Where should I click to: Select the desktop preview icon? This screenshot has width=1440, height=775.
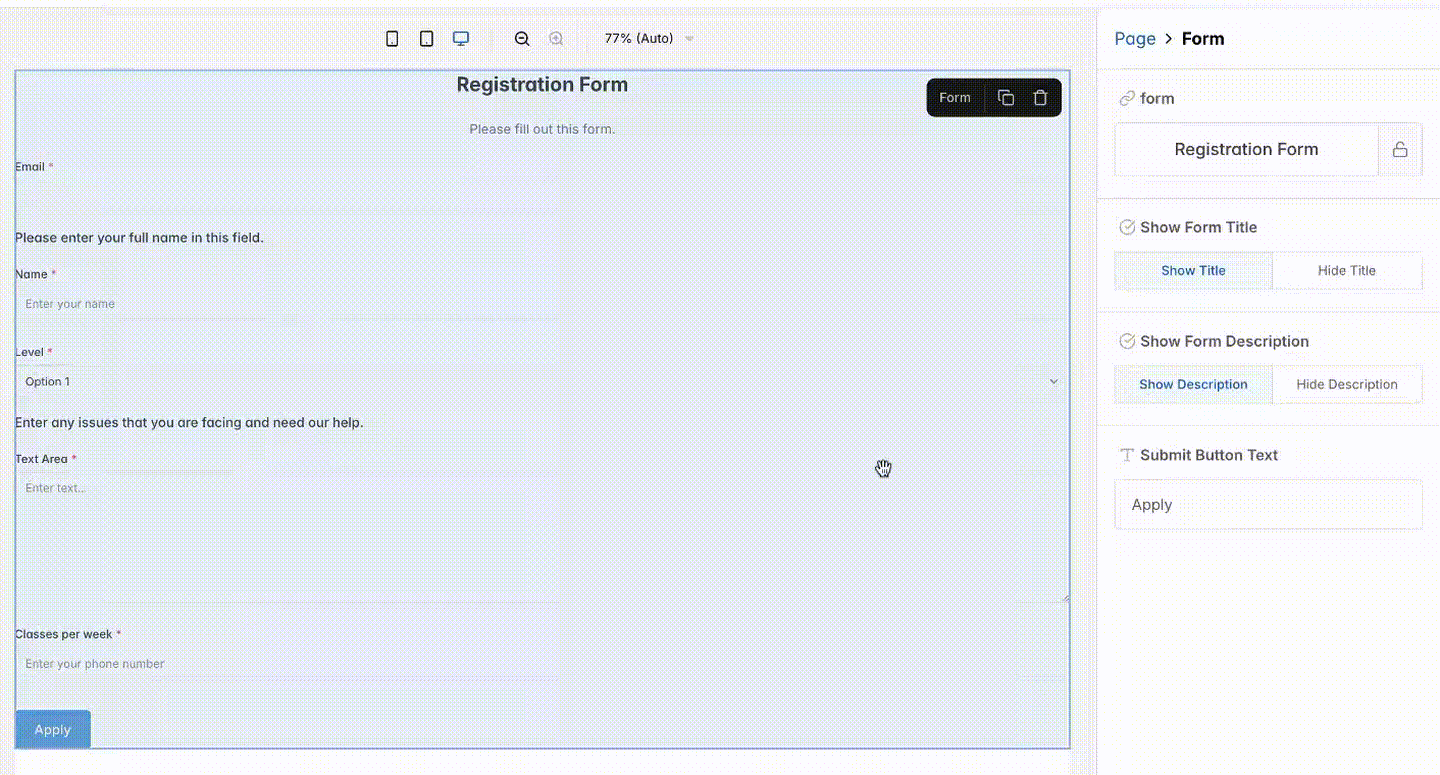point(461,38)
